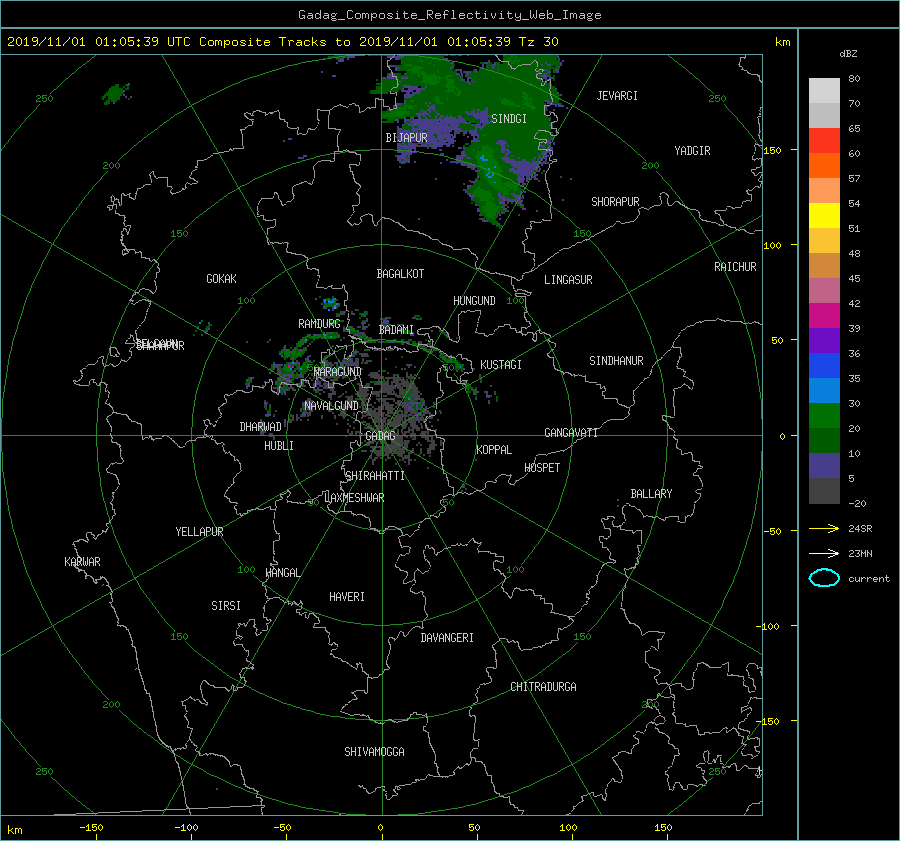Click the KUSTAGI label
The width and height of the screenshot is (900, 841).
pyautogui.click(x=501, y=365)
